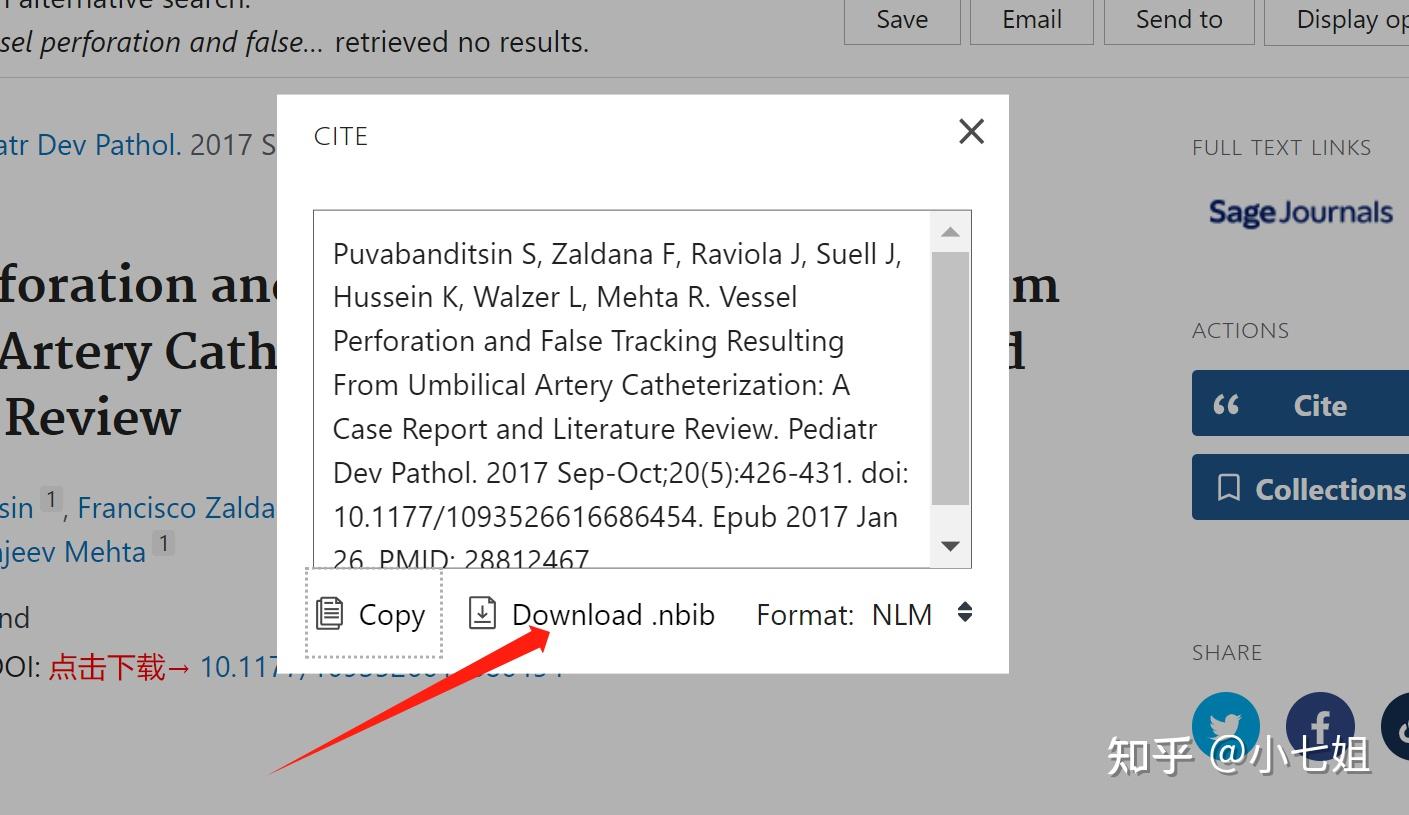The height and width of the screenshot is (815, 1409).
Task: Click the bookmark icon on the Collections button
Action: [1228, 488]
